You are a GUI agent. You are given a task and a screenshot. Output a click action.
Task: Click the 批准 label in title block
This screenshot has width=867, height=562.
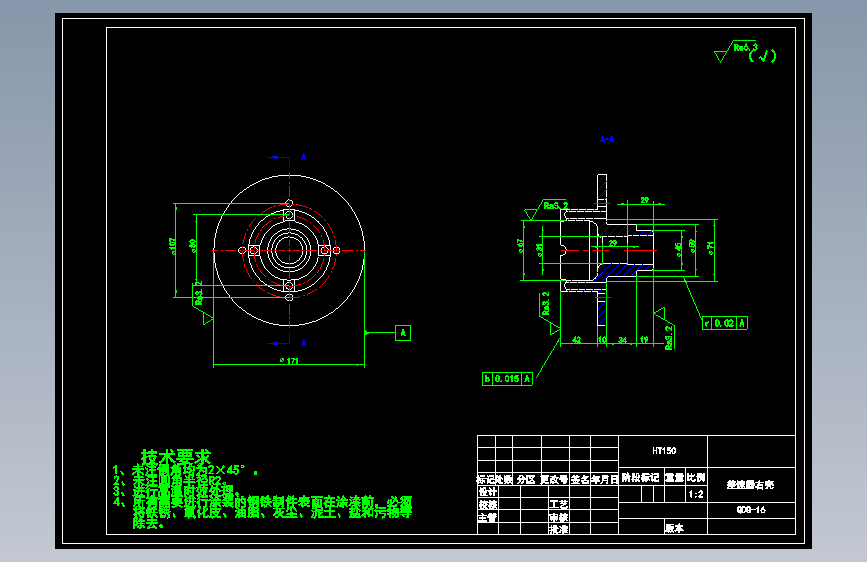click(x=558, y=529)
